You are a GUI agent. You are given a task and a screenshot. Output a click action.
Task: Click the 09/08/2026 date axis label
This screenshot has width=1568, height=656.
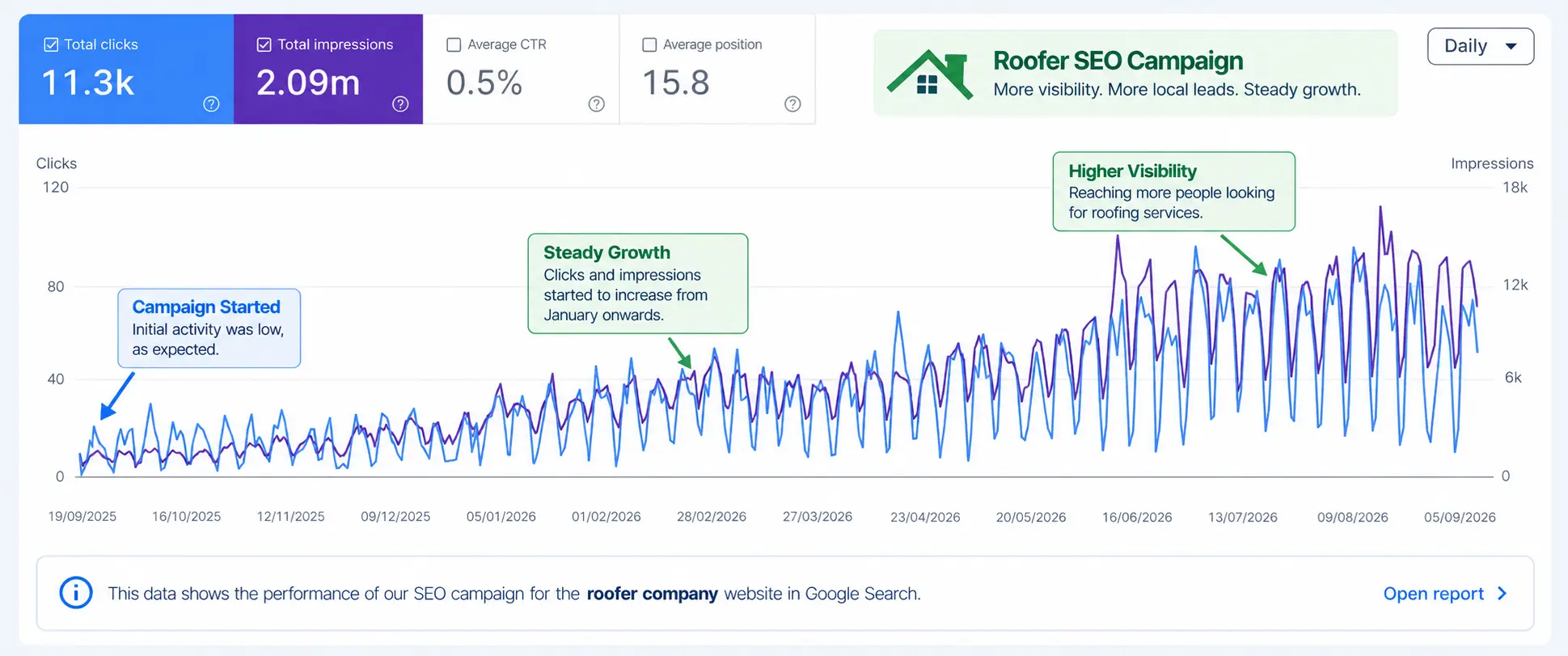click(x=1353, y=517)
